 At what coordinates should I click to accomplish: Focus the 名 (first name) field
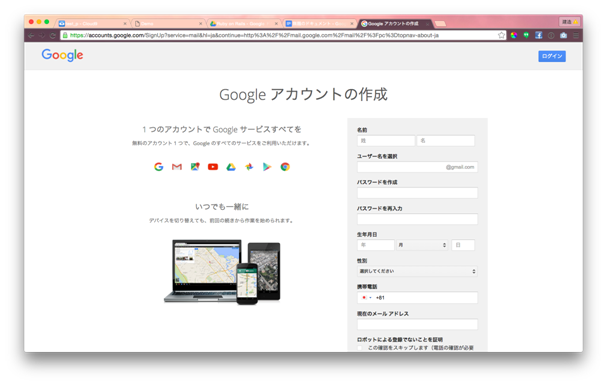[446, 141]
